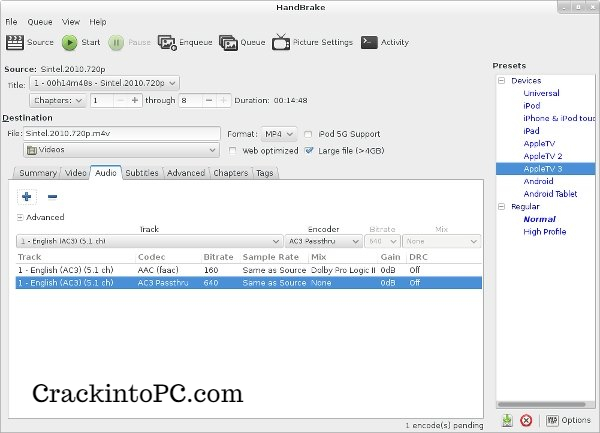Click the presets horizontal scrollbar
The height and width of the screenshot is (433, 600).
[541, 404]
